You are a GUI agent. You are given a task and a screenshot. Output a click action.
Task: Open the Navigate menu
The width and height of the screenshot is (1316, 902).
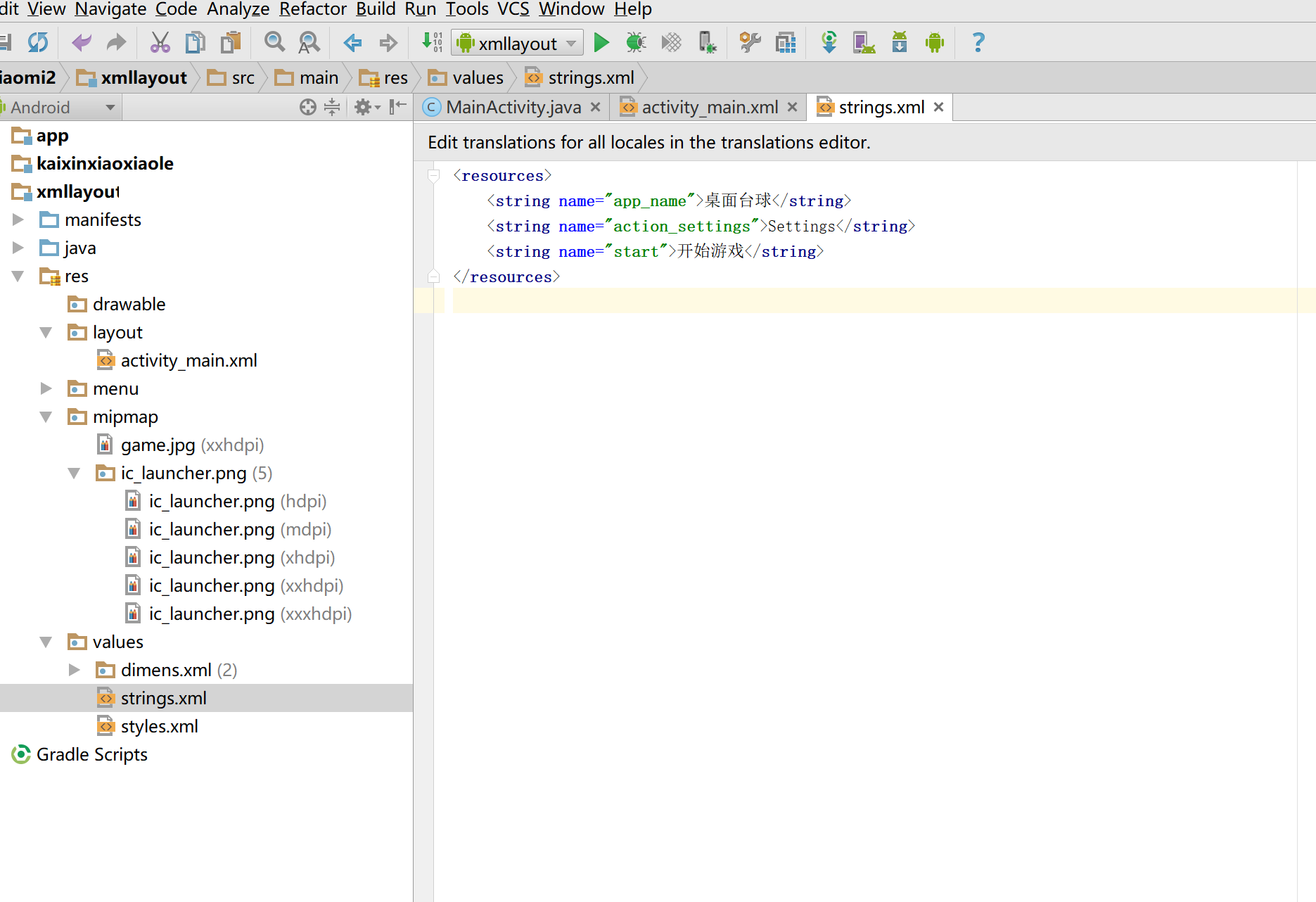[x=110, y=9]
